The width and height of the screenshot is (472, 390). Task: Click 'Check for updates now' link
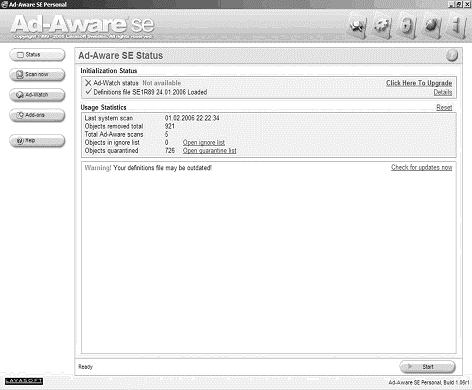[x=421, y=167]
